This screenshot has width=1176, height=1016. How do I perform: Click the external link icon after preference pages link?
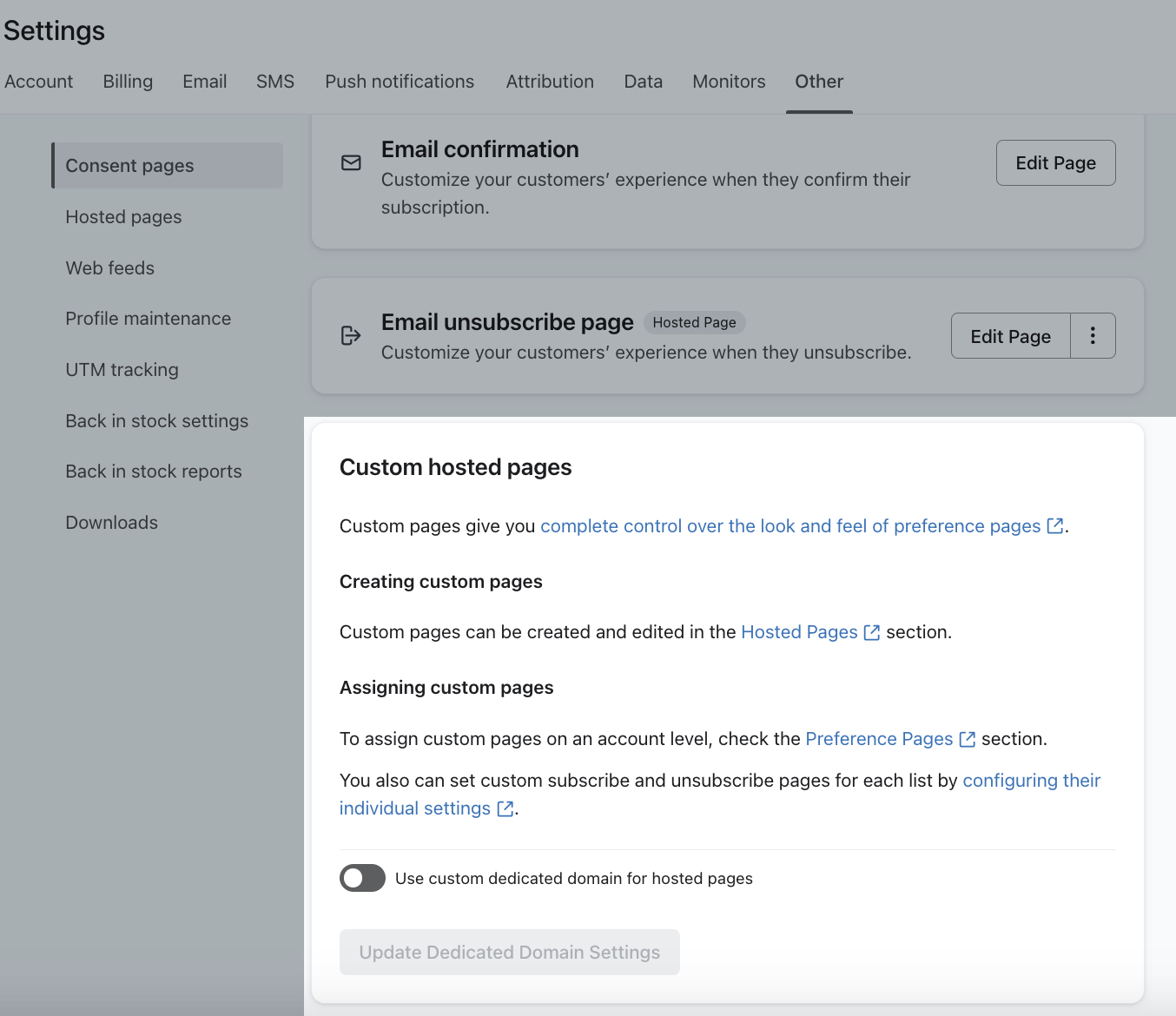pos(1054,526)
